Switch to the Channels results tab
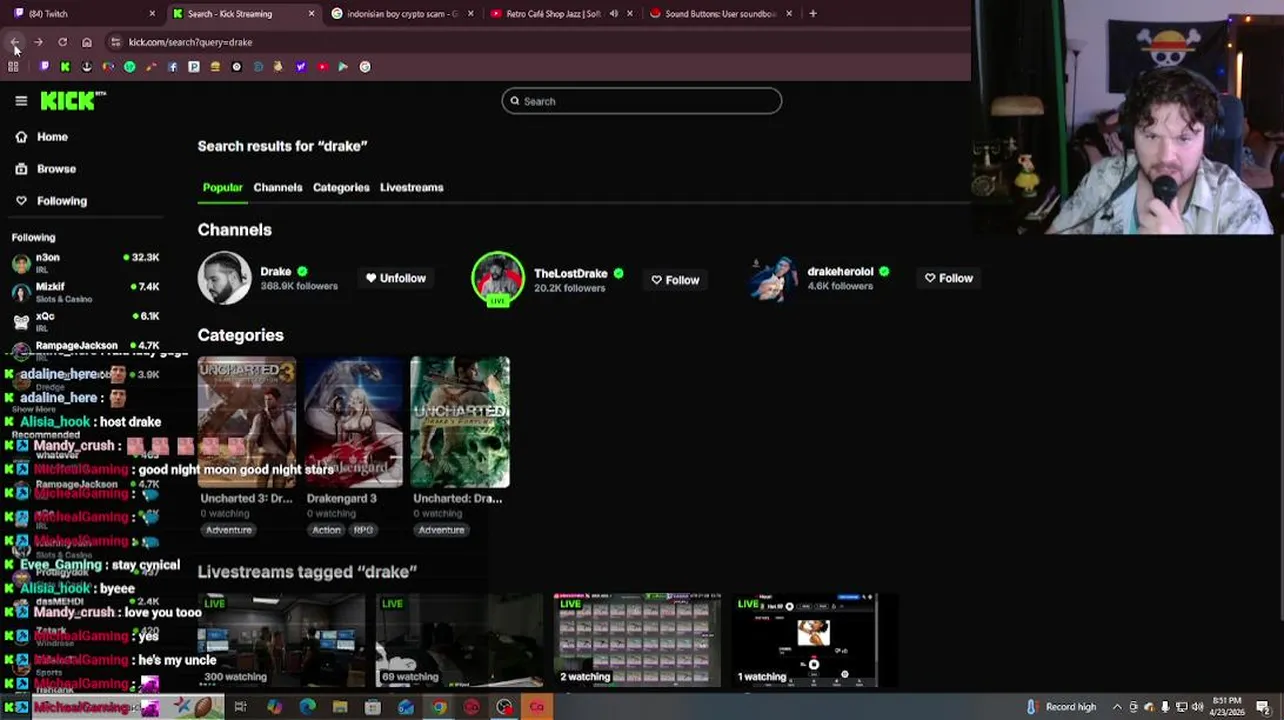The image size is (1284, 720). 277,187
